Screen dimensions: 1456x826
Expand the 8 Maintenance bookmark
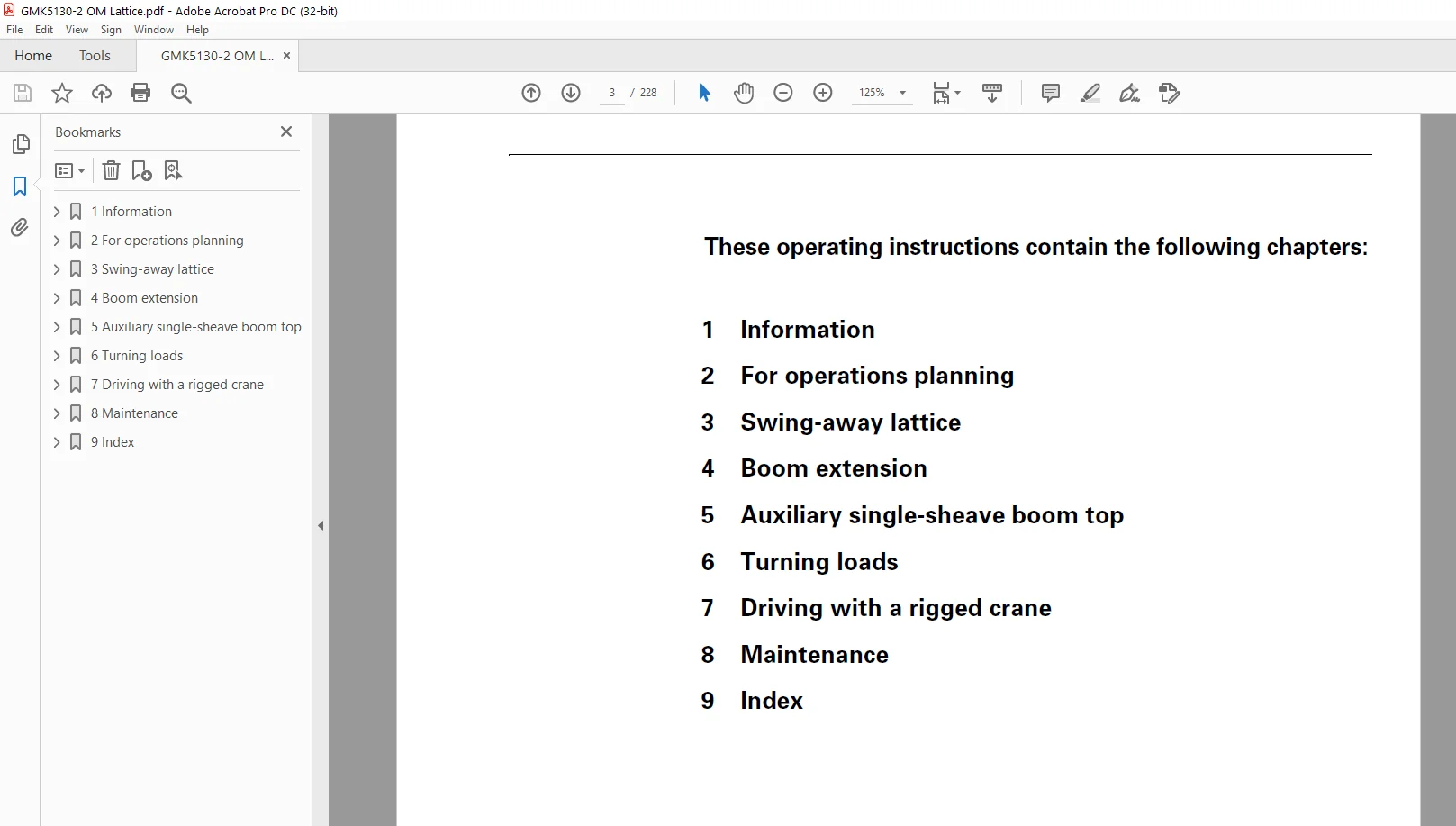tap(57, 413)
